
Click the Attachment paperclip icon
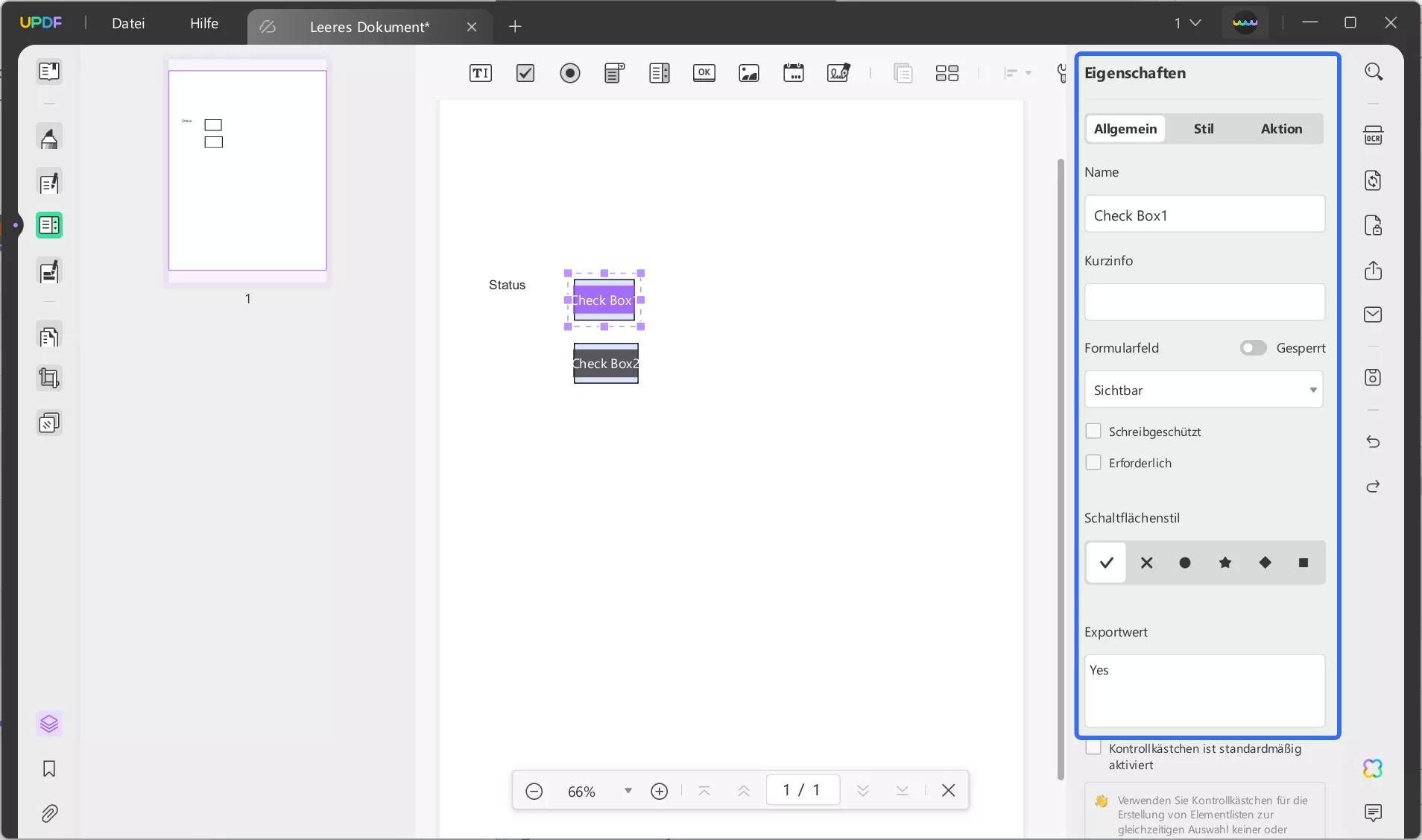coord(49,813)
